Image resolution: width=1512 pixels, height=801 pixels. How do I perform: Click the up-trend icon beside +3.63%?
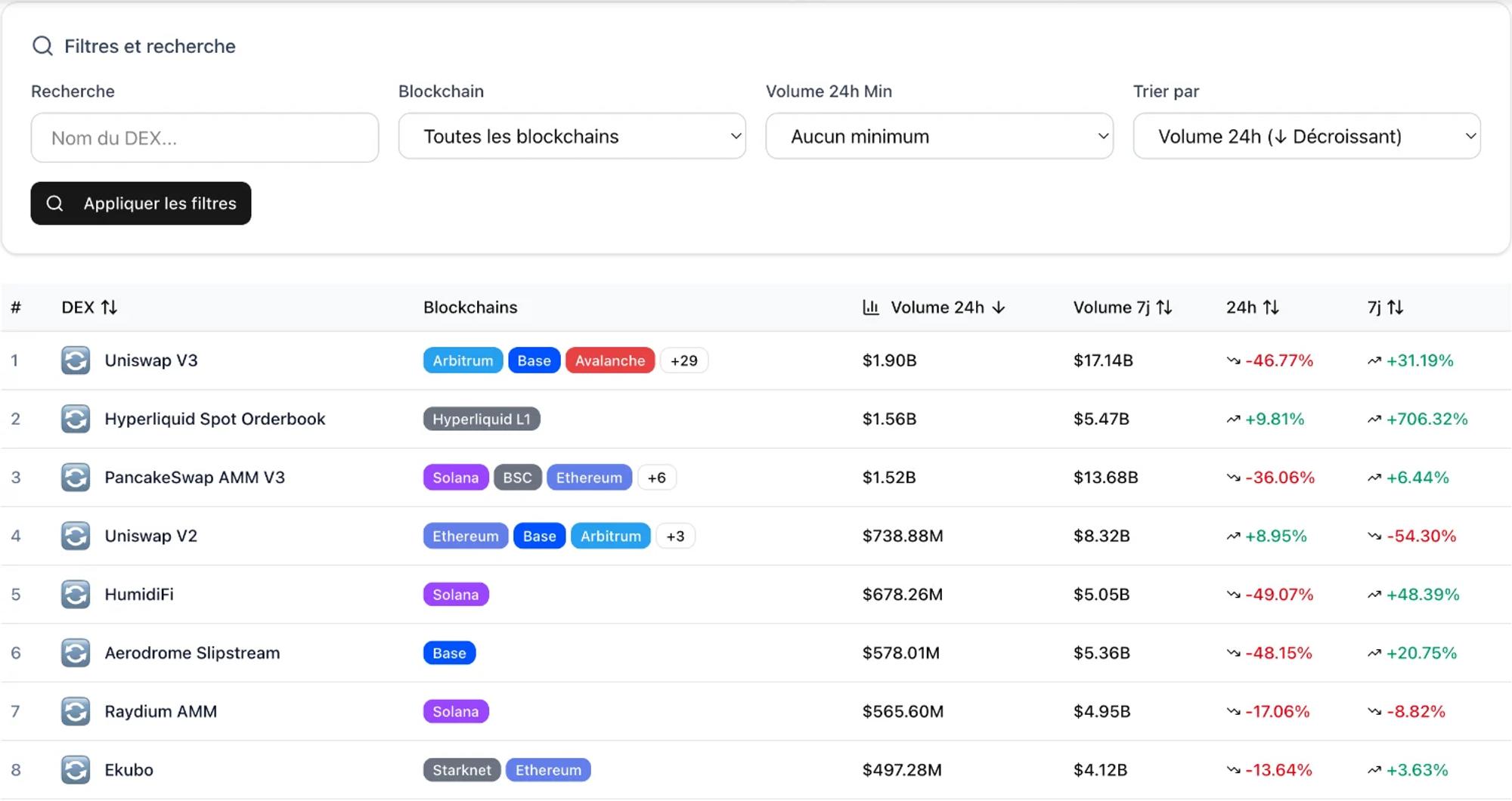1374,771
